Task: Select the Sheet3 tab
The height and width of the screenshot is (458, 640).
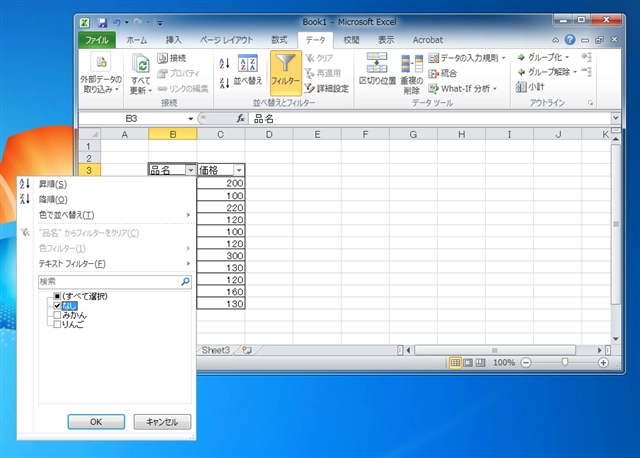Action: click(x=216, y=350)
